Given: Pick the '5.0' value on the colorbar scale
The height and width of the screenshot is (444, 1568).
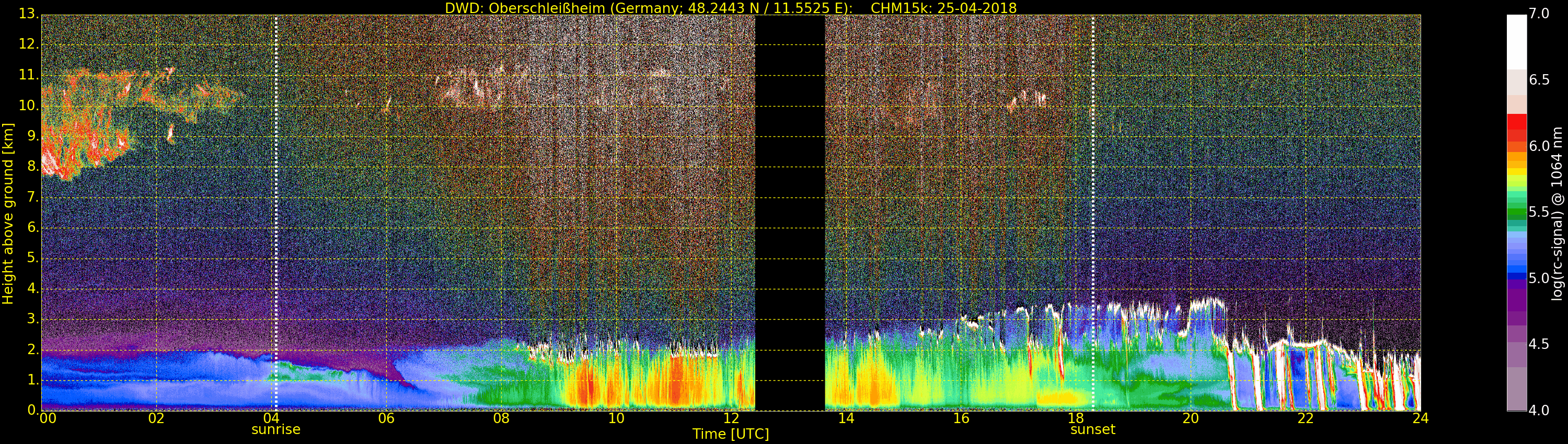Looking at the screenshot, I should pyautogui.click(x=1539, y=278).
